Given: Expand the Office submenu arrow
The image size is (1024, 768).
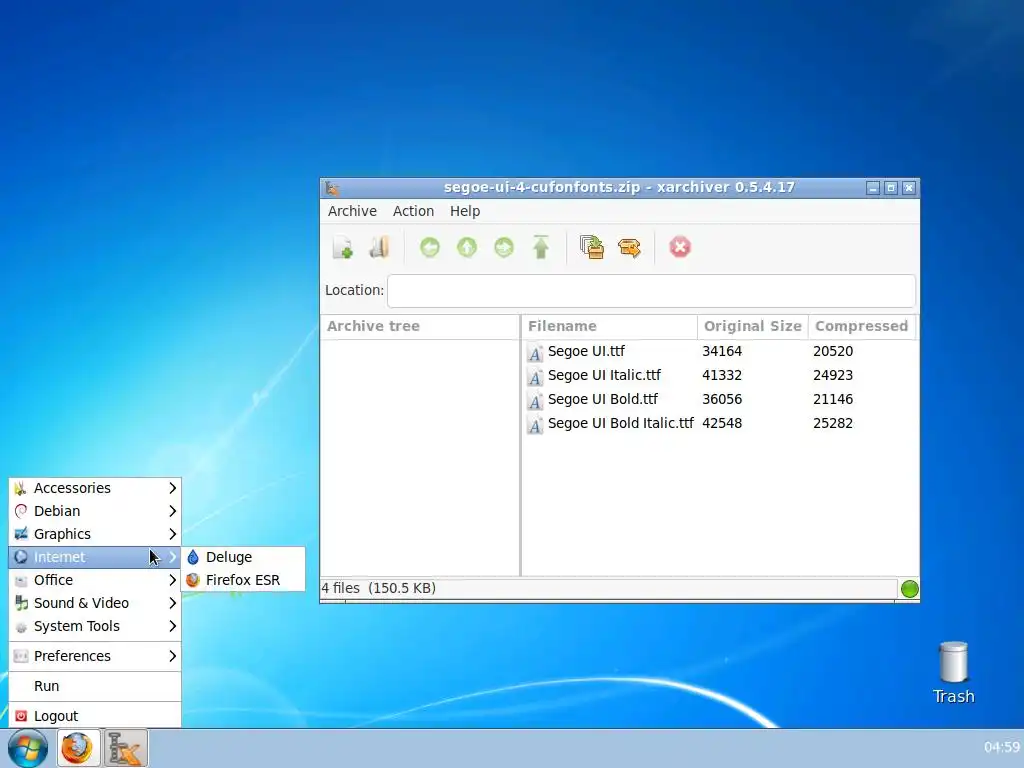Looking at the screenshot, I should pyautogui.click(x=172, y=580).
